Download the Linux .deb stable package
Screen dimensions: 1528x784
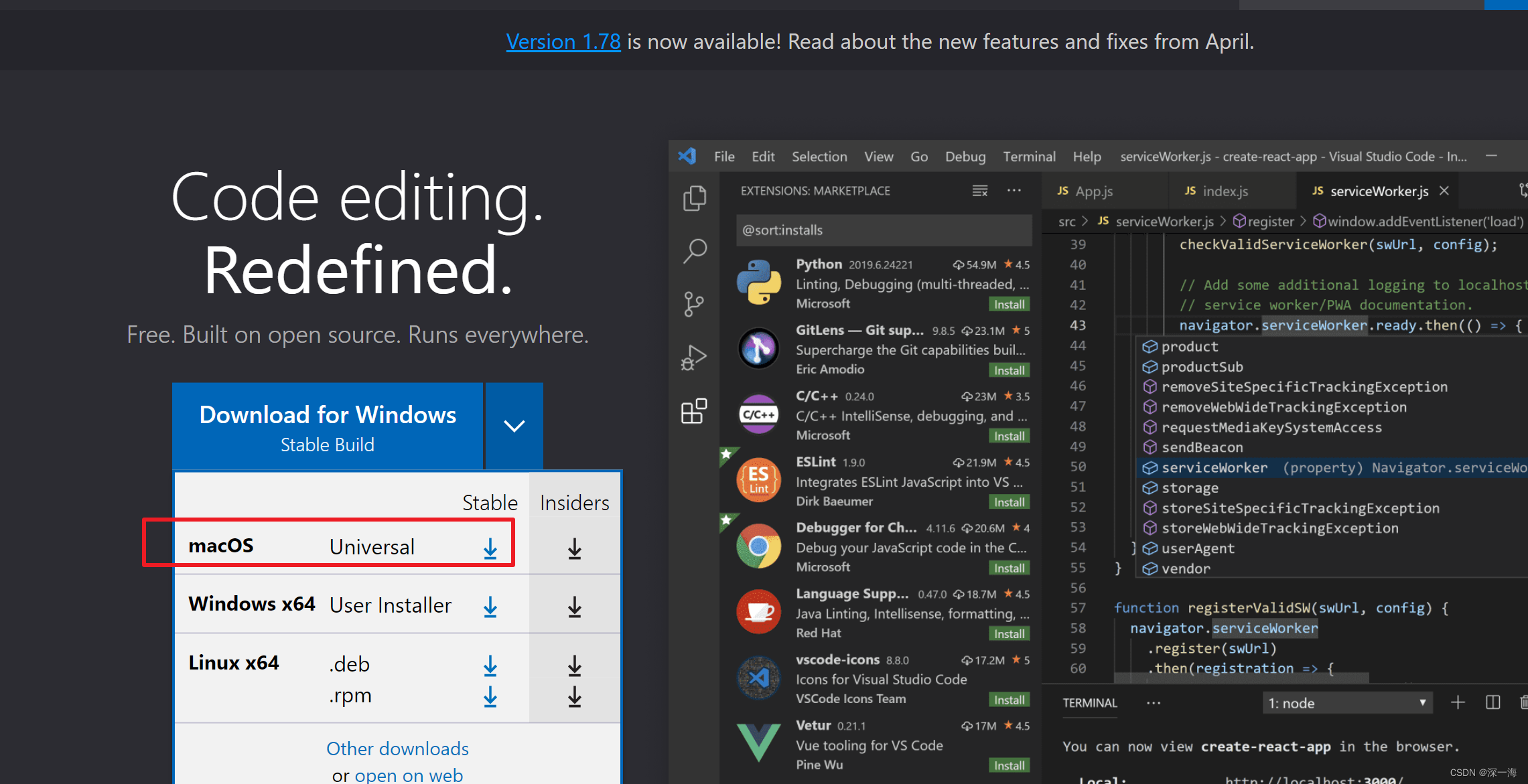tap(490, 665)
